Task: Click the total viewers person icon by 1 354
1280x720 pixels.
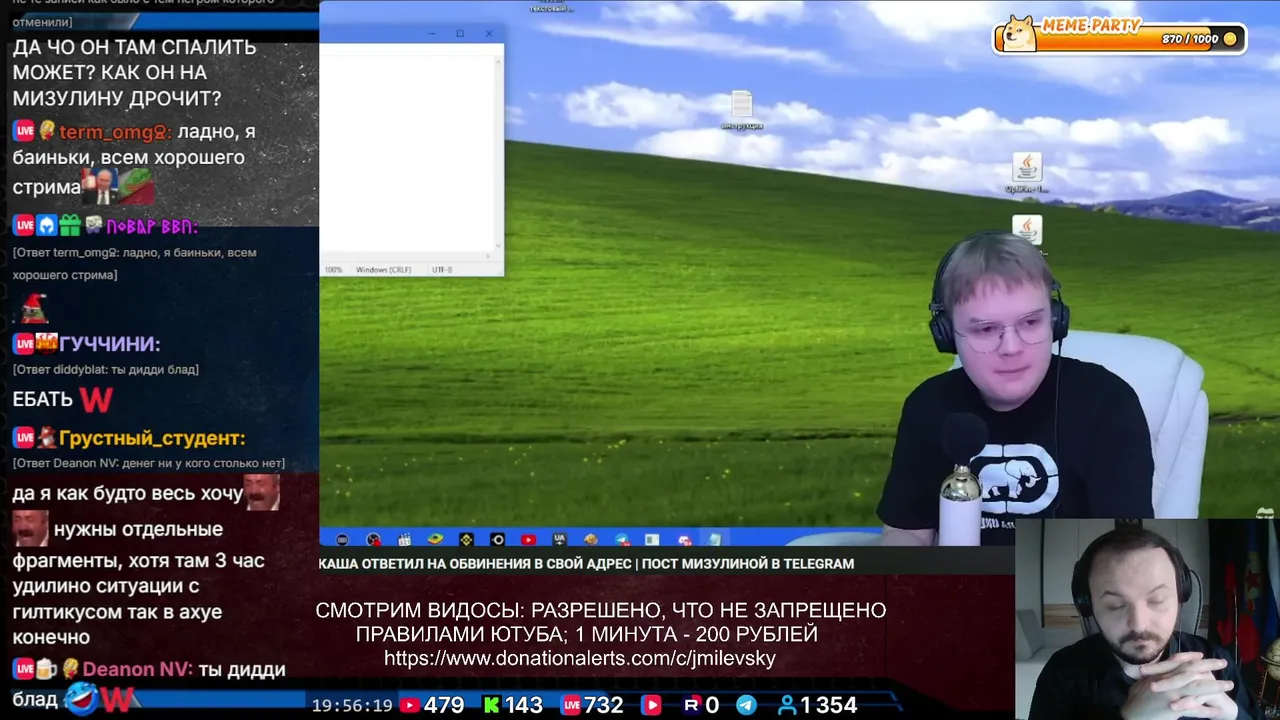Action: click(x=787, y=705)
